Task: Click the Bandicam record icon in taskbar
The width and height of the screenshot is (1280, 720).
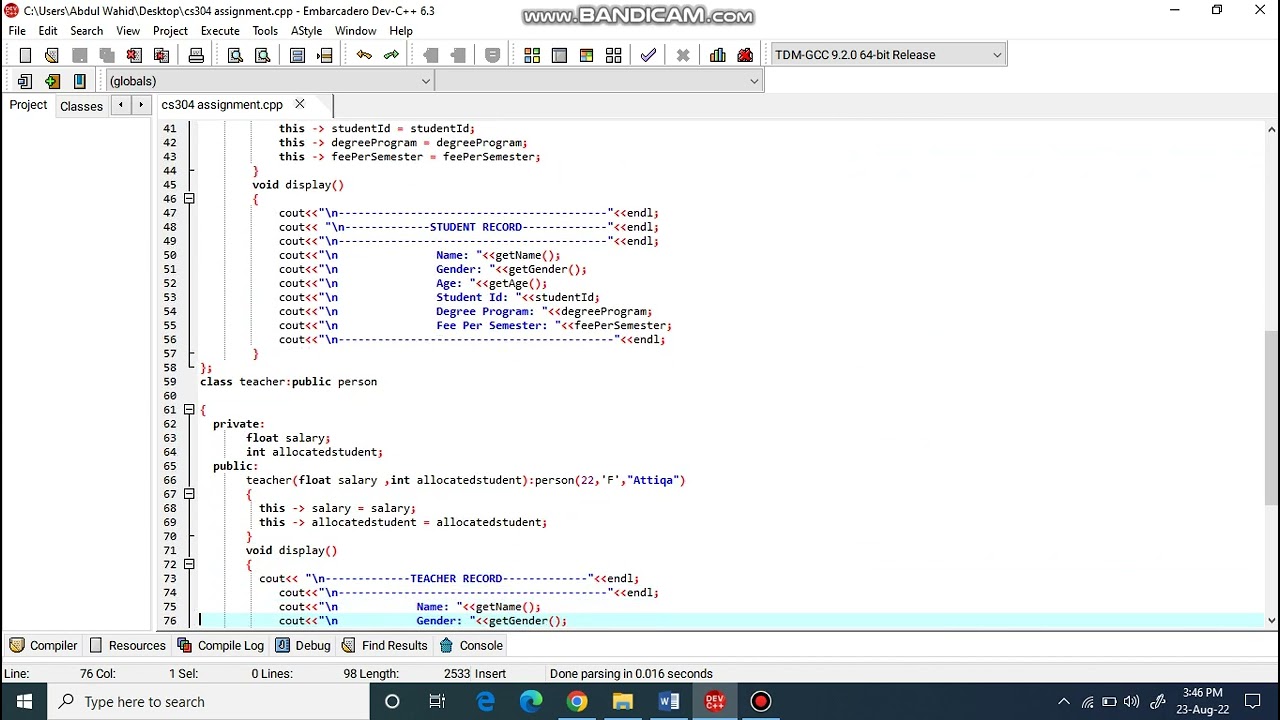Action: 761,701
